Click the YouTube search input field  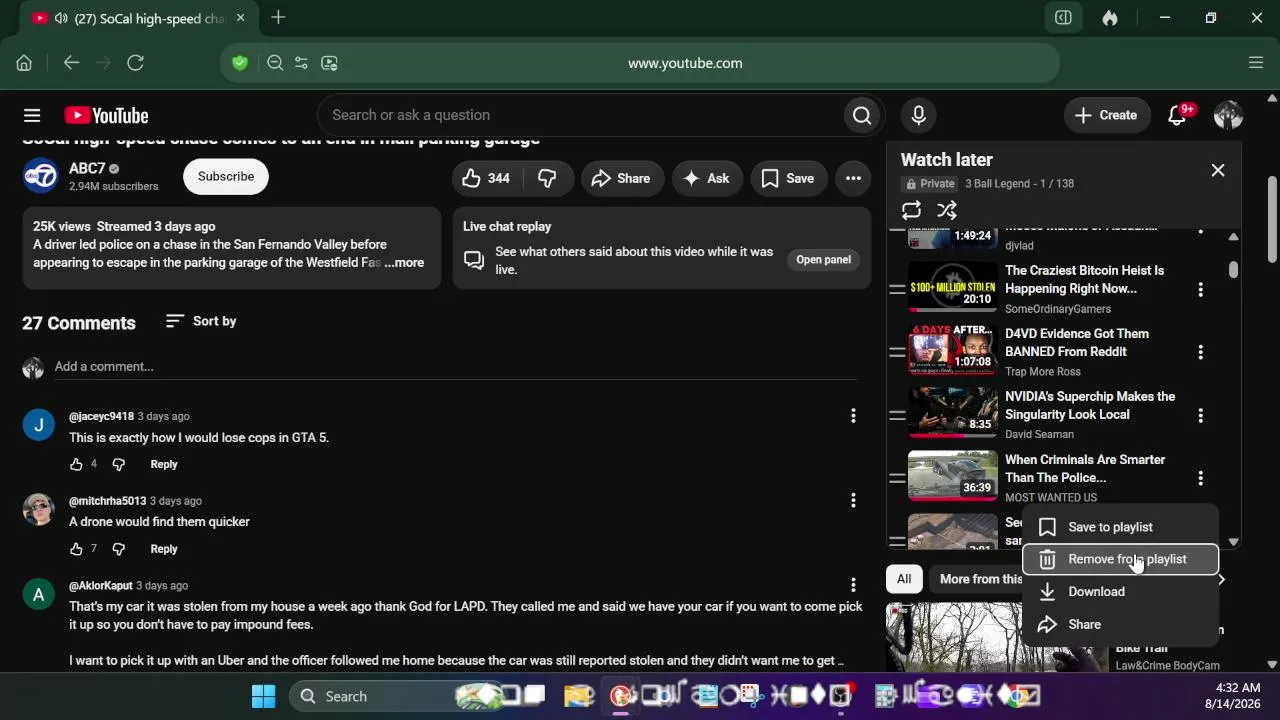tap(580, 115)
